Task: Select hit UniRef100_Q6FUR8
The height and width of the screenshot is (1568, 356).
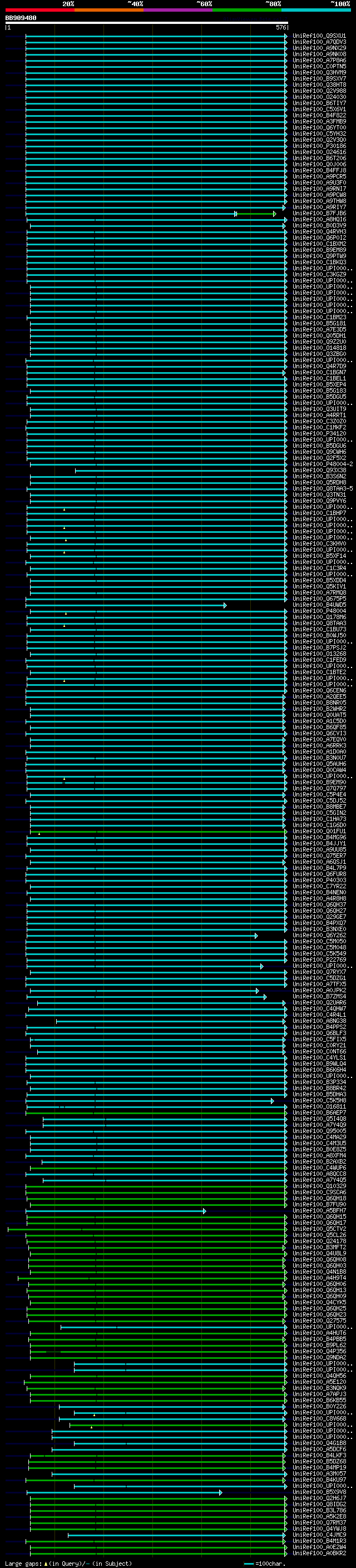Action: 319,874
